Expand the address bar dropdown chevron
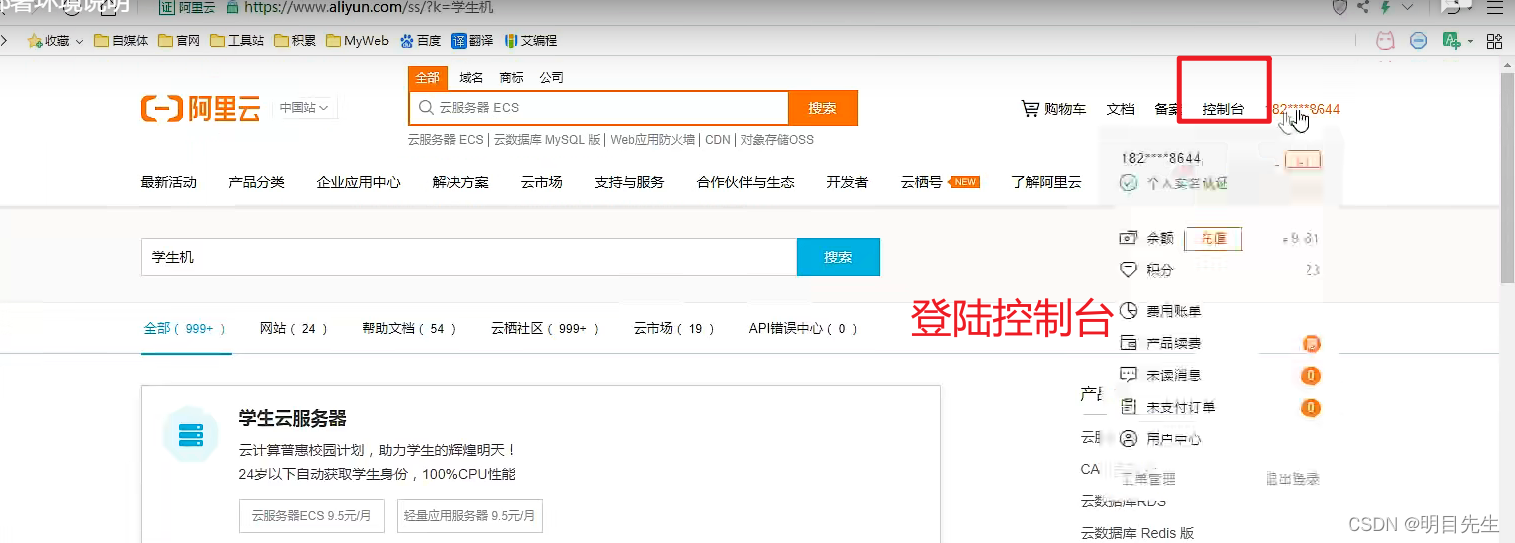The width and height of the screenshot is (1515, 543). (x=1409, y=7)
